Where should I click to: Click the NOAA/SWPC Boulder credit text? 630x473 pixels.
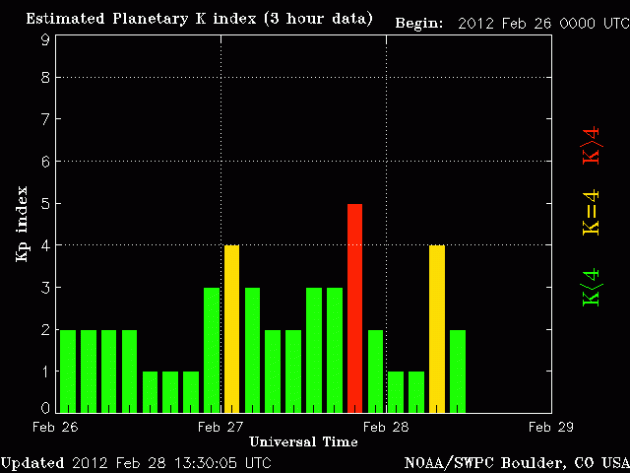[515, 463]
